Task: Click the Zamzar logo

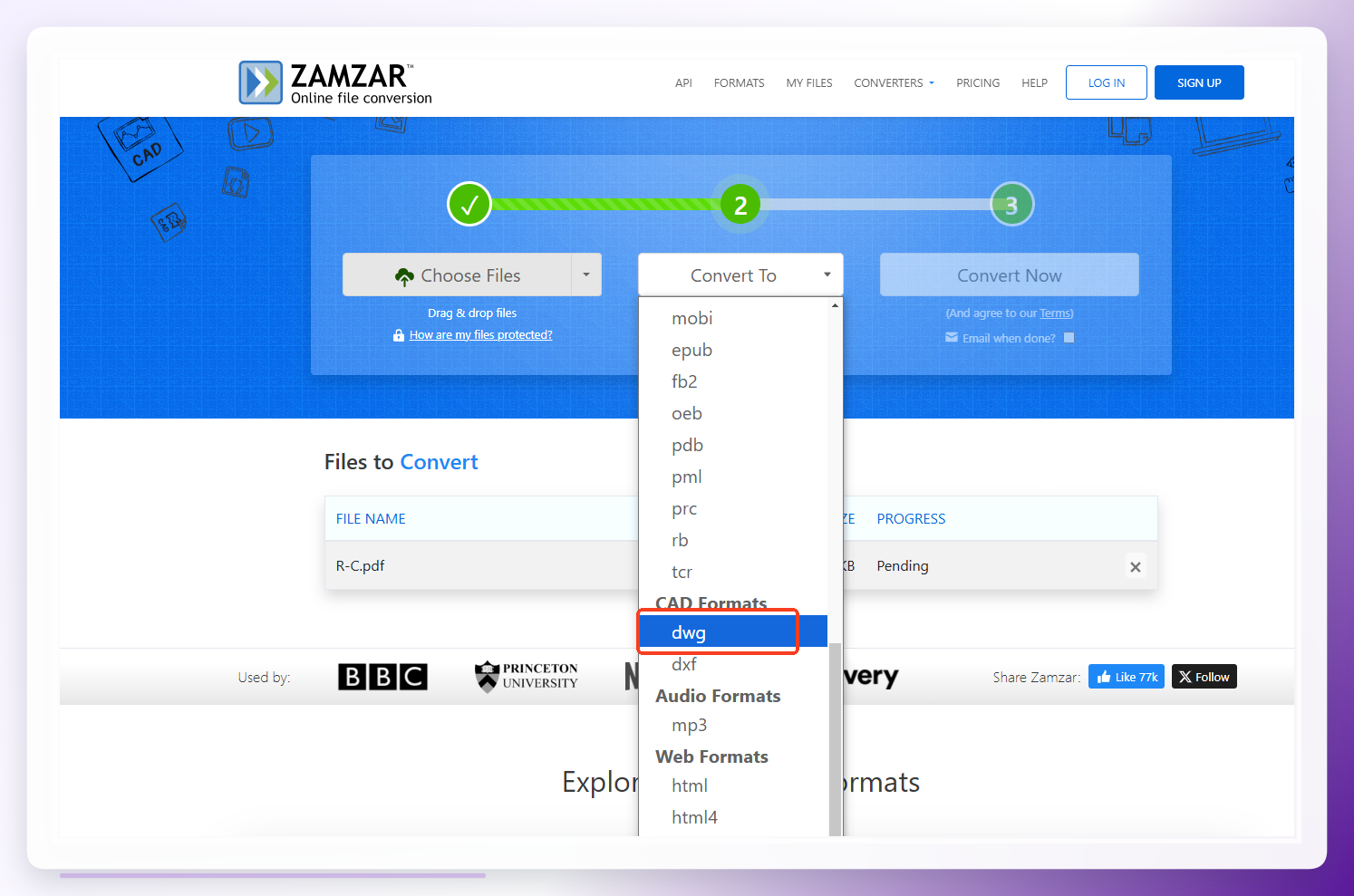Action: 335,83
